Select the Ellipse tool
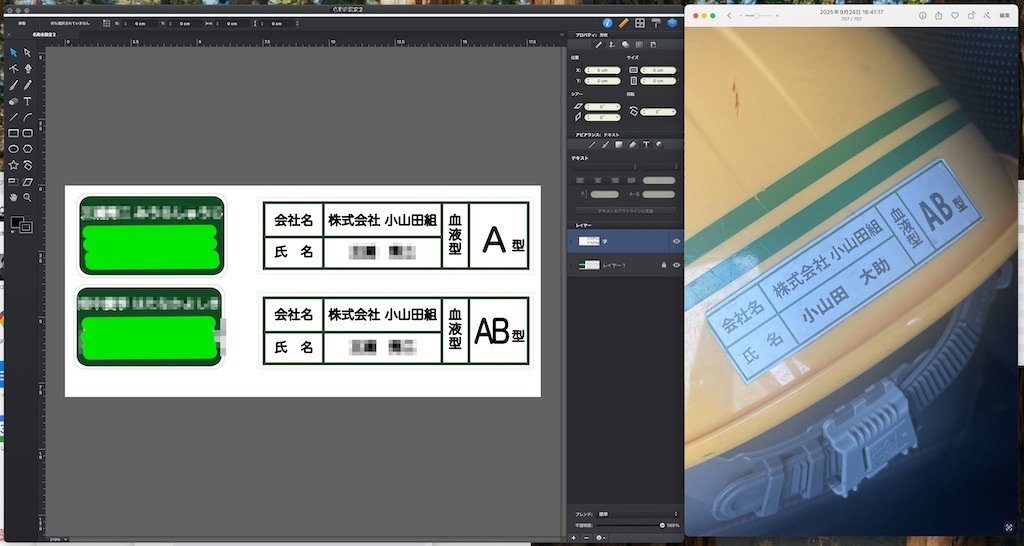This screenshot has width=1024, height=546. pos(13,149)
